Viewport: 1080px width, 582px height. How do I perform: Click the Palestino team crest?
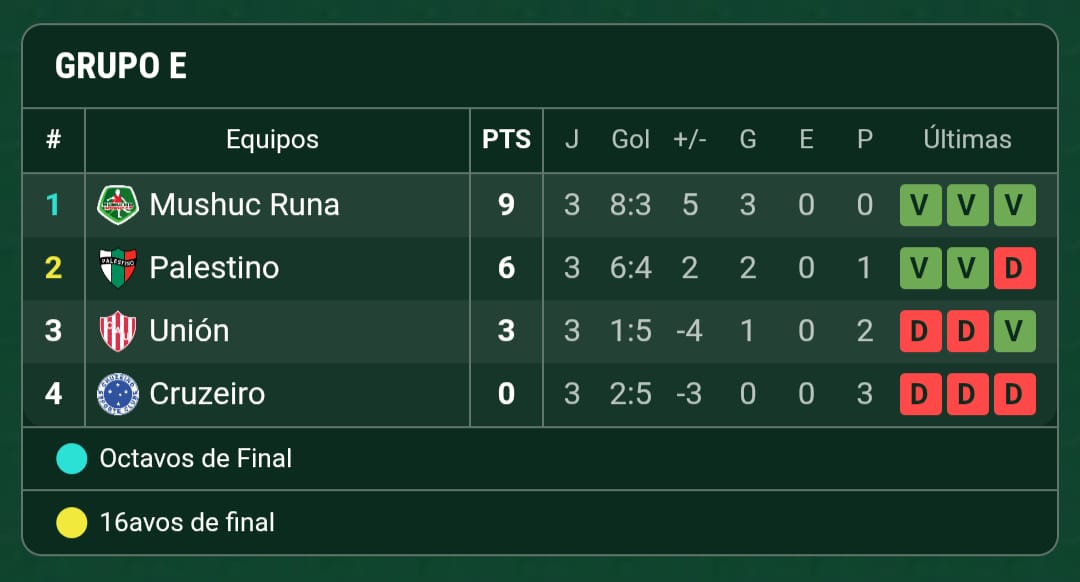pyautogui.click(x=118, y=268)
